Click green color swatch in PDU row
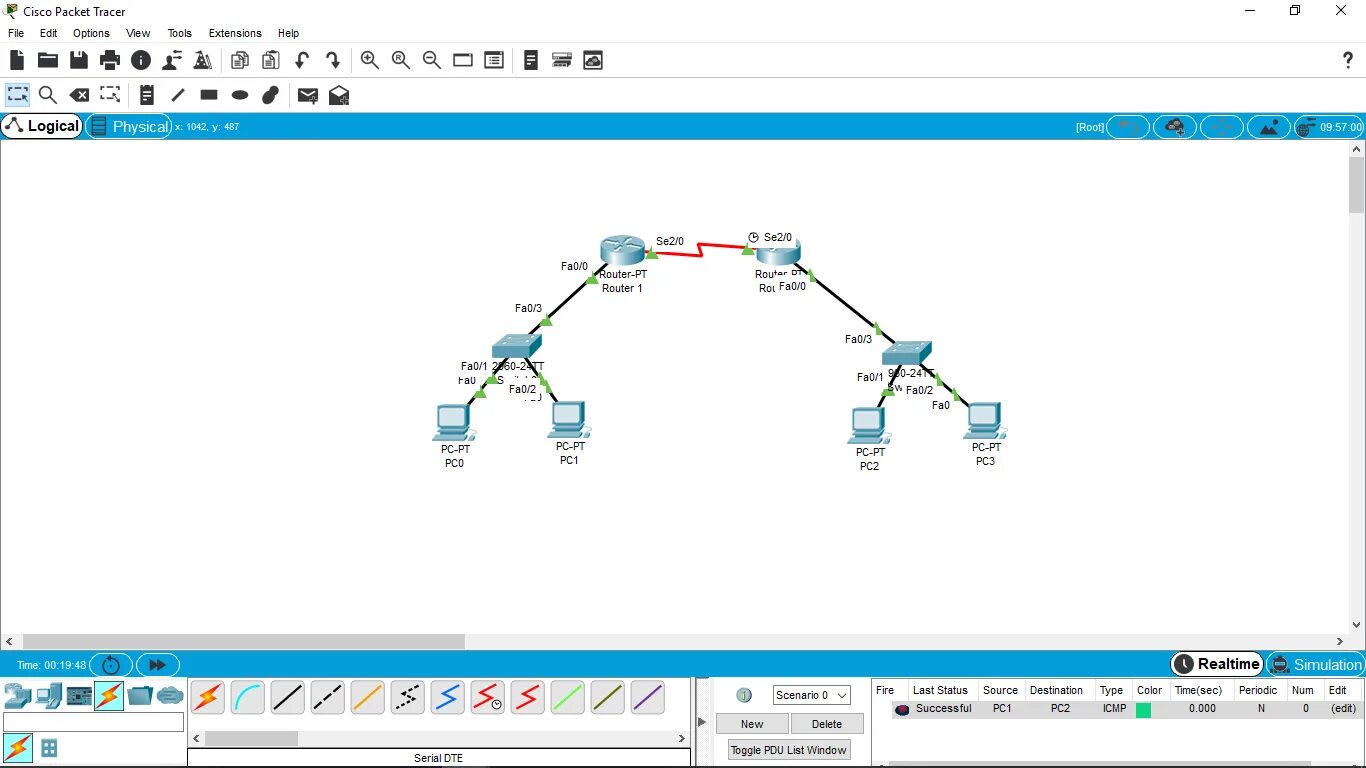The image size is (1366, 768). pyautogui.click(x=1143, y=709)
